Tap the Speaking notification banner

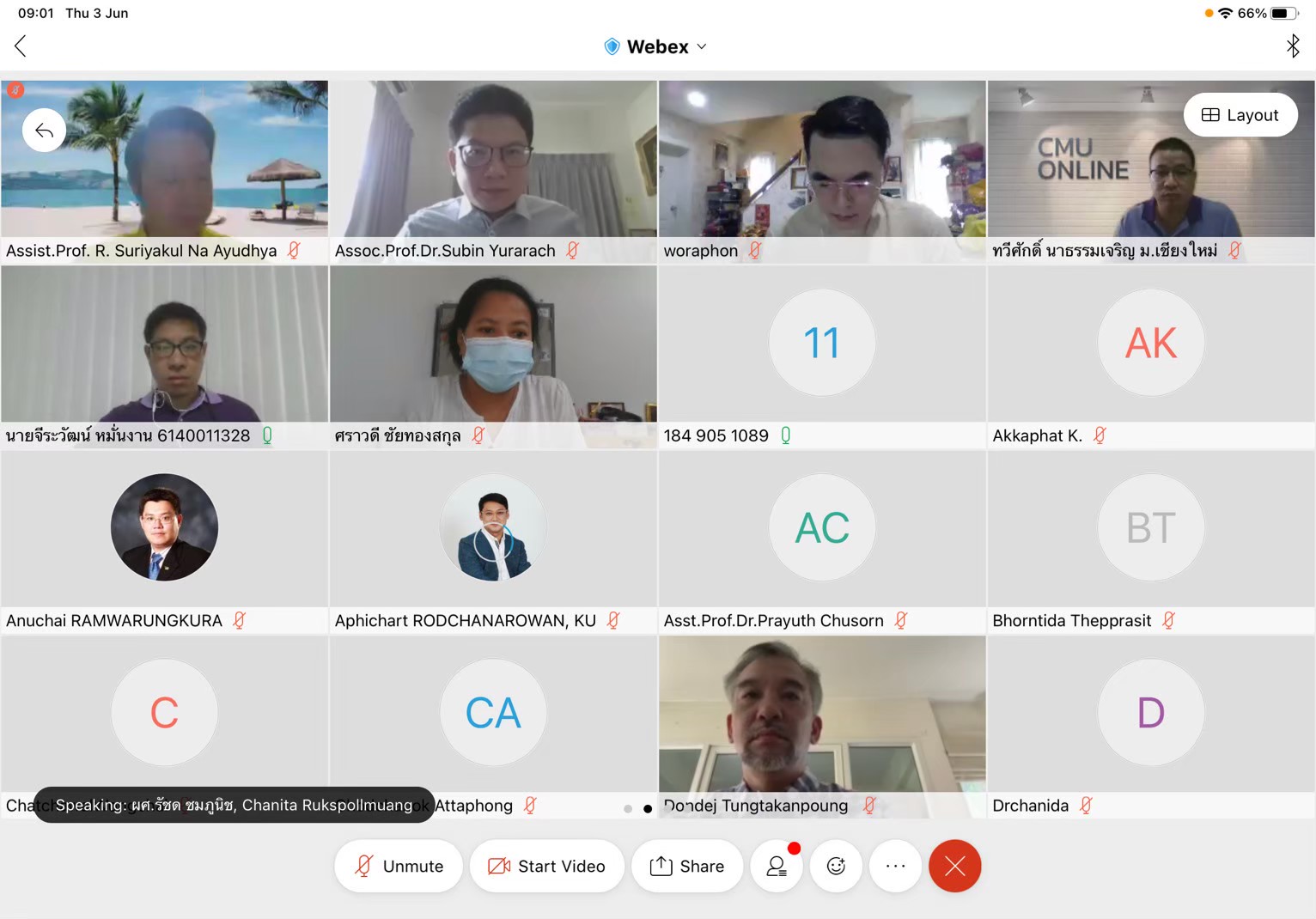pyautogui.click(x=234, y=805)
